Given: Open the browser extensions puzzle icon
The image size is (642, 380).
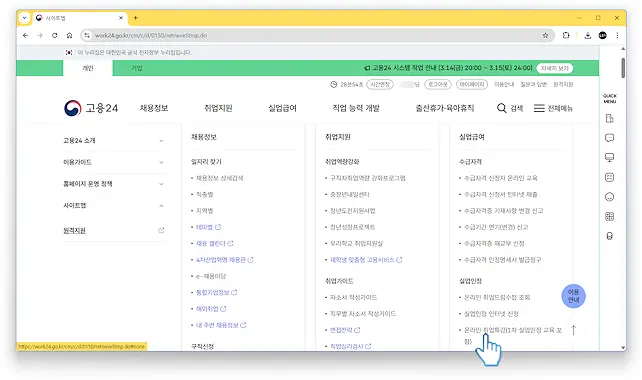Looking at the screenshot, I should click(566, 35).
